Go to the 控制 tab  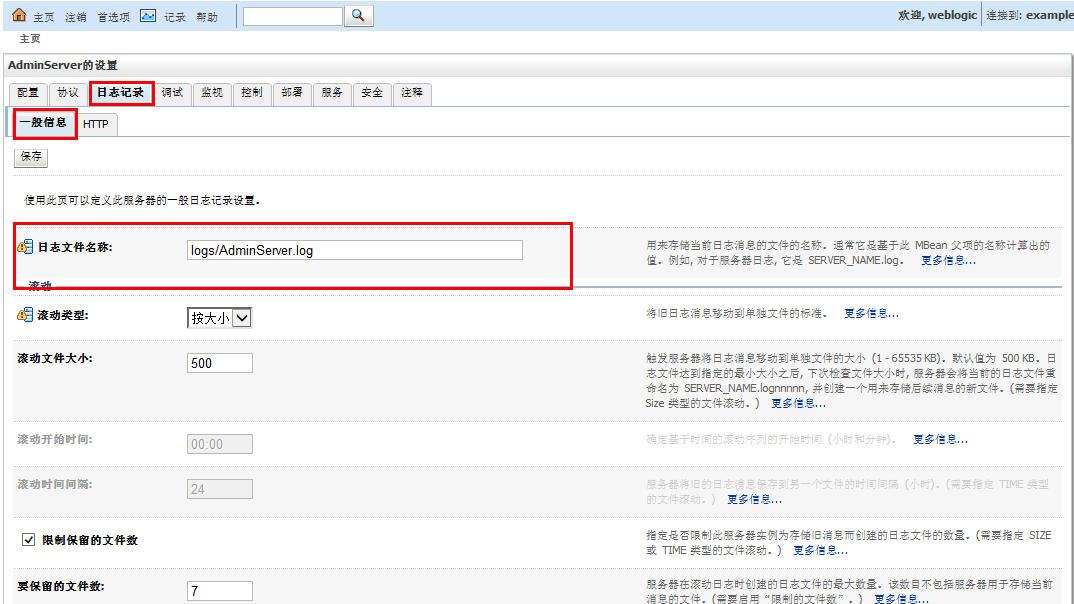tap(251, 93)
